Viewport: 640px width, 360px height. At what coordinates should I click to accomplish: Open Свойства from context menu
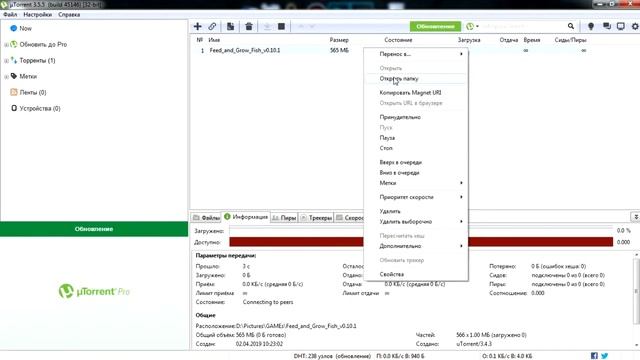coord(416,274)
